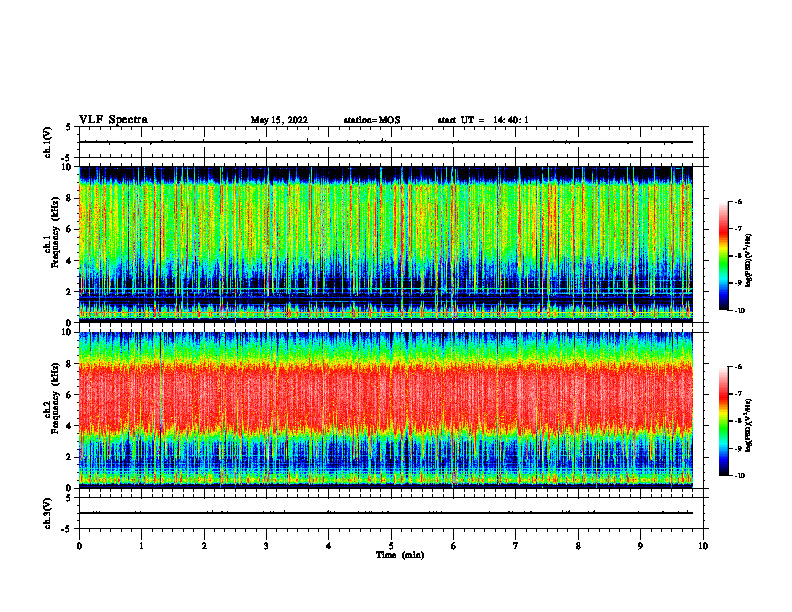Click the ch.1 colorbar '-10' label
792x612 pixels.
coord(739,311)
